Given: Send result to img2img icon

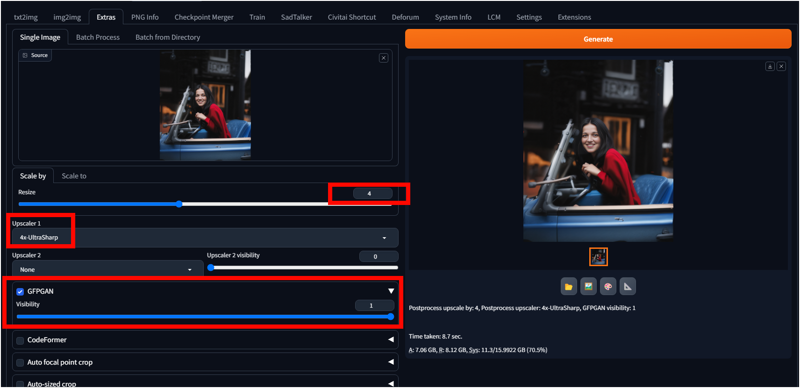Looking at the screenshot, I should click(588, 286).
